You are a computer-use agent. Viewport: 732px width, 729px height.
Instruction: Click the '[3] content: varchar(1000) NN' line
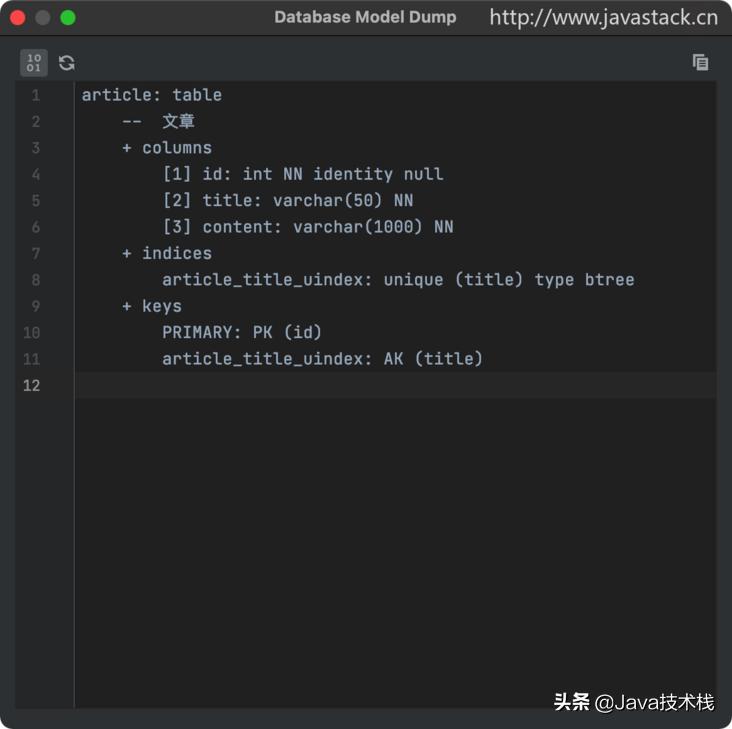308,227
